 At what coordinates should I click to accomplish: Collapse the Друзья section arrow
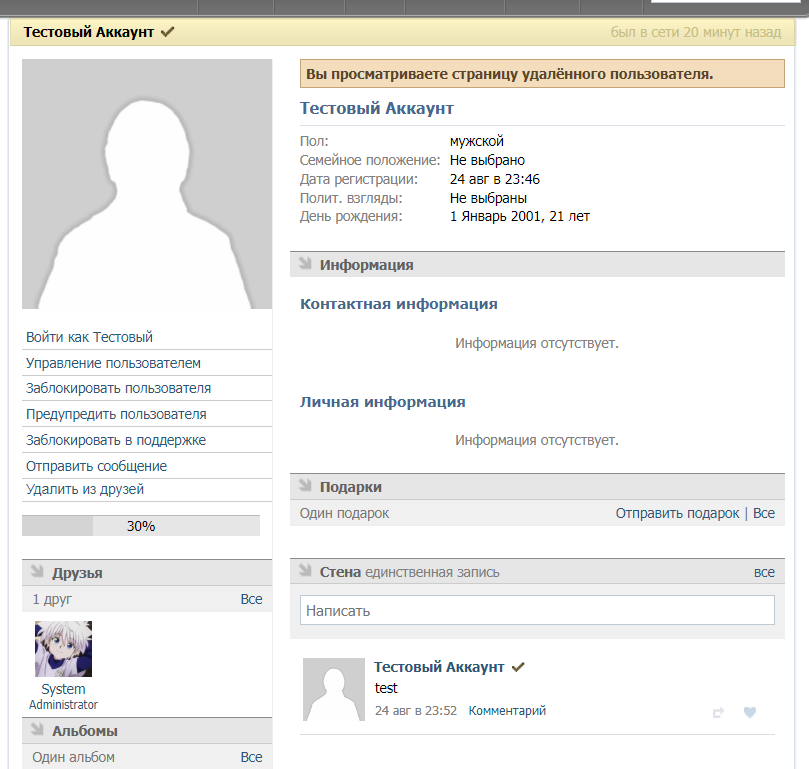[37, 571]
